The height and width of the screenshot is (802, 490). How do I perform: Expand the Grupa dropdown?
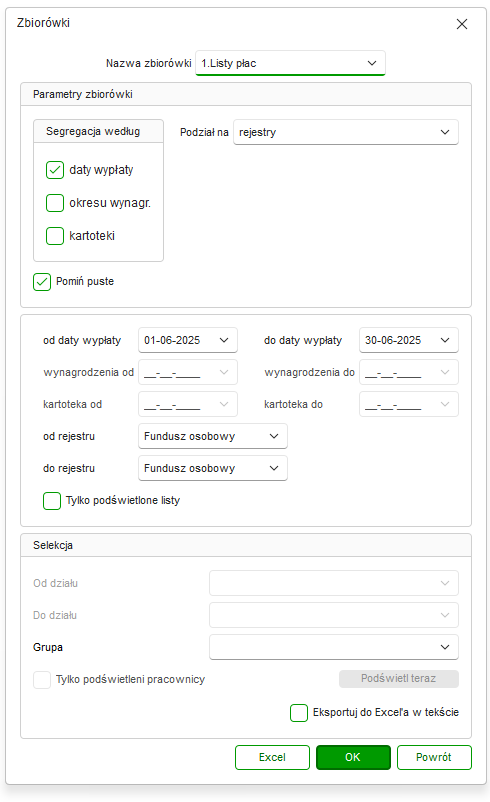(333, 647)
